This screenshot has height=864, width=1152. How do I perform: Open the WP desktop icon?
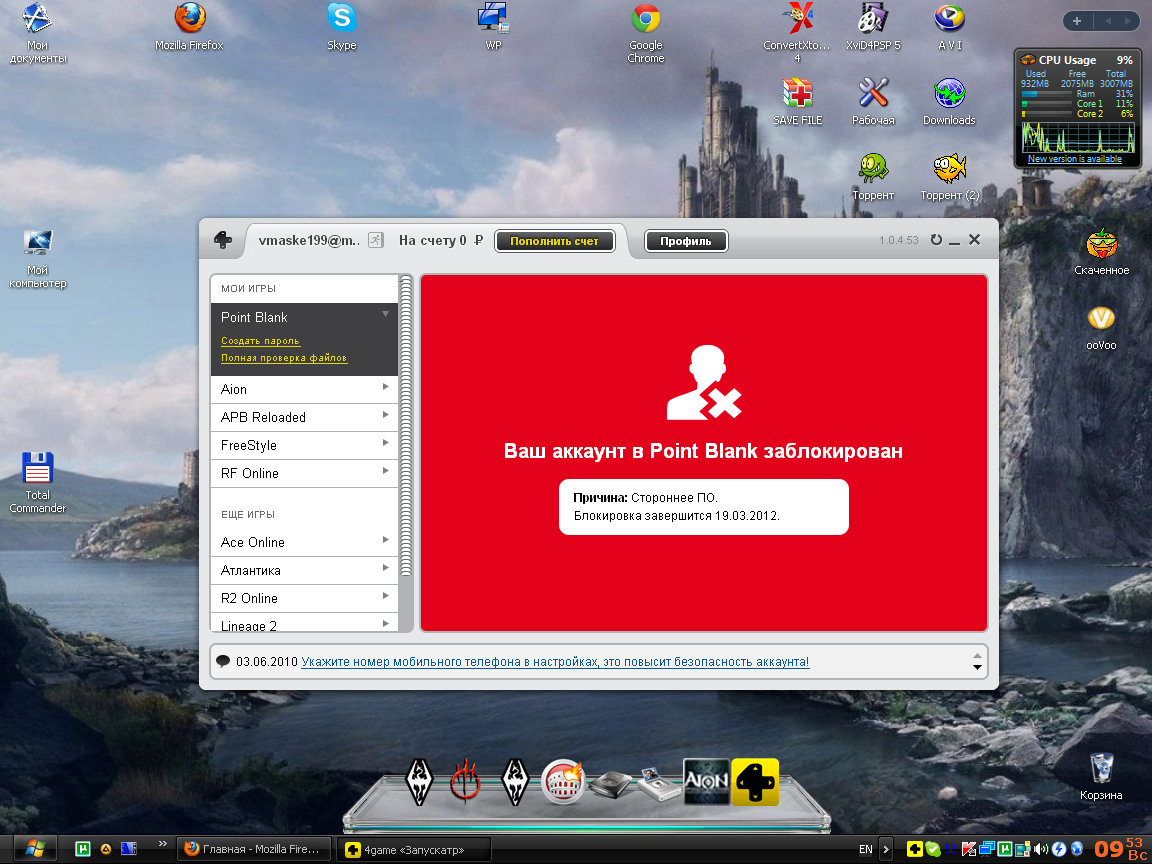493,26
